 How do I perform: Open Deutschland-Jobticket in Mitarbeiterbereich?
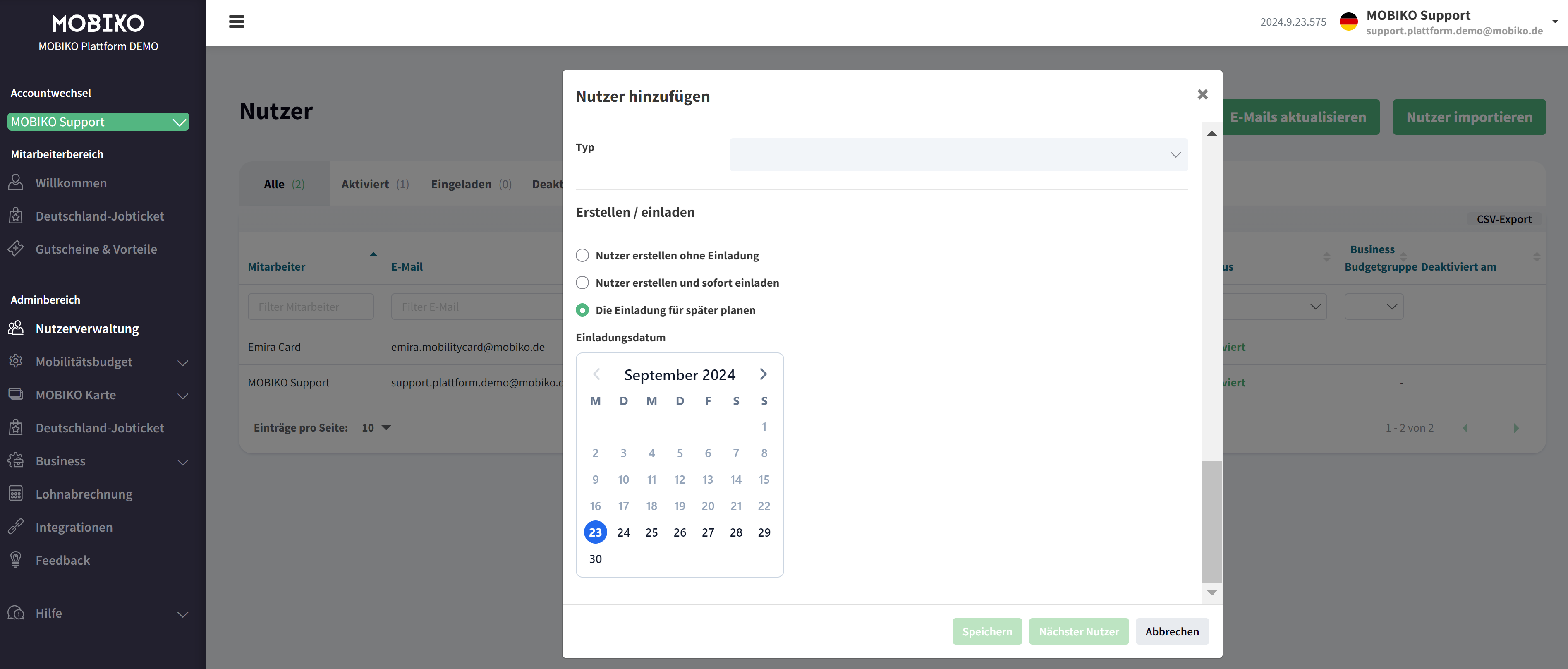(x=99, y=216)
